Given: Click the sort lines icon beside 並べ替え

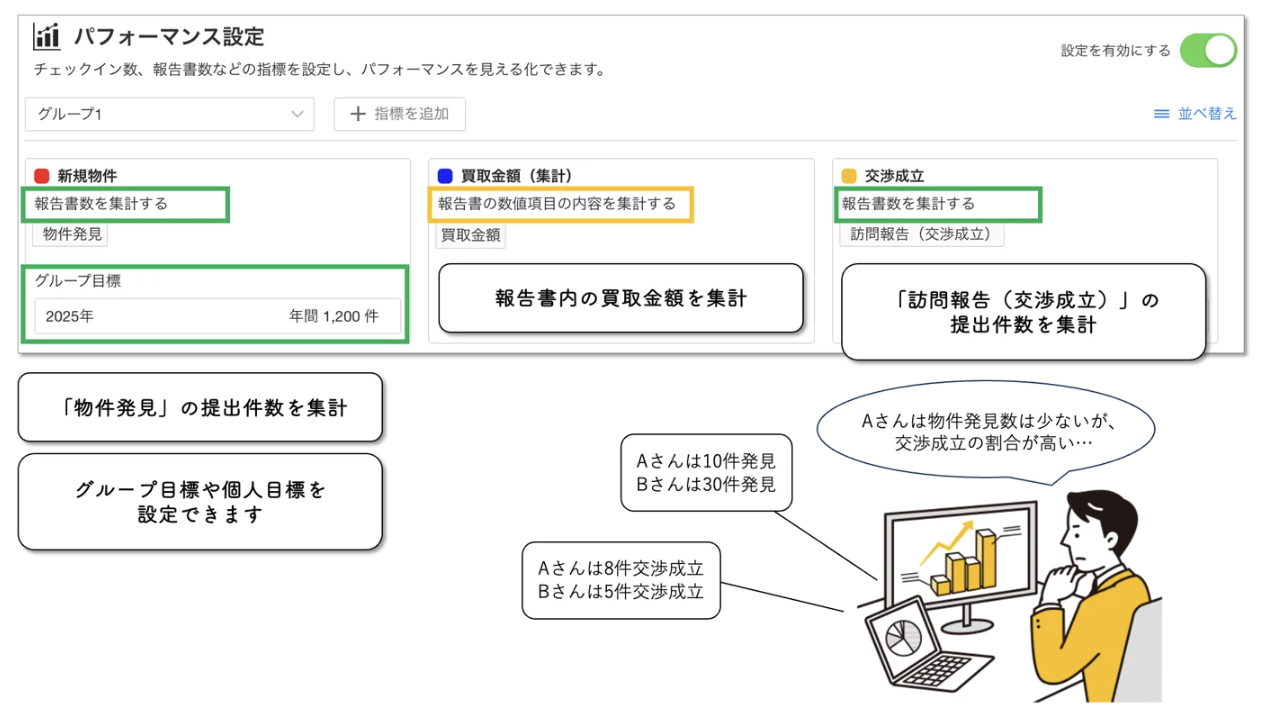Looking at the screenshot, I should (1162, 114).
